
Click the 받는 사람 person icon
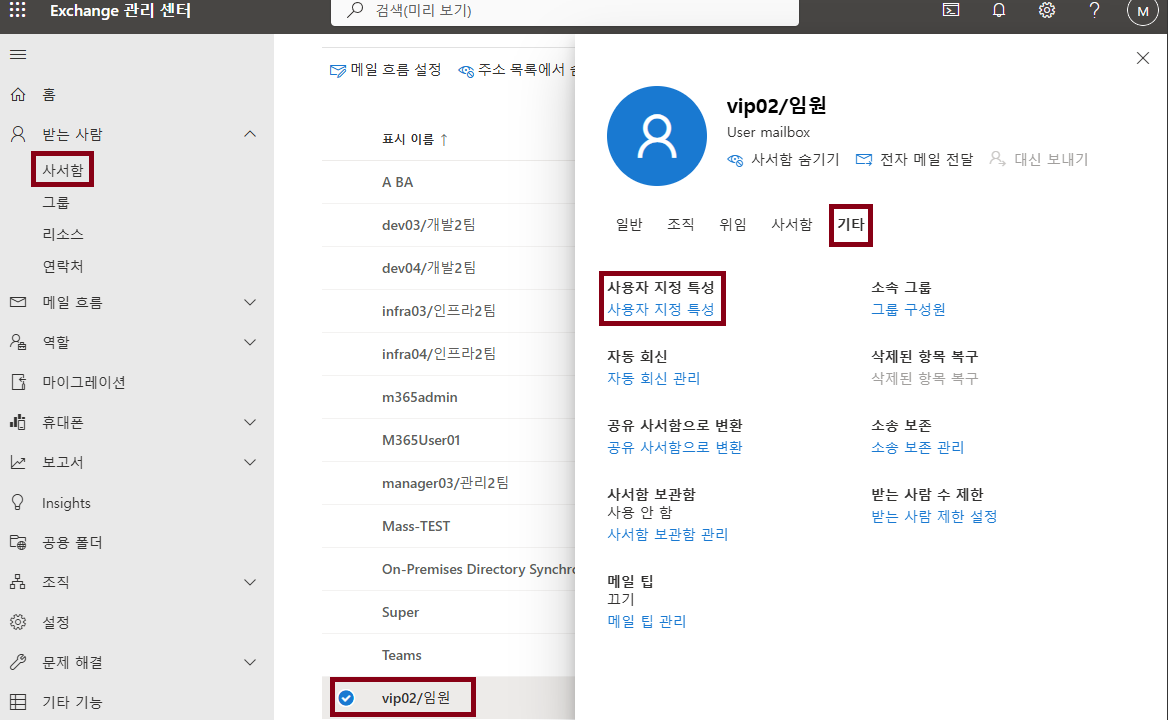pos(18,134)
